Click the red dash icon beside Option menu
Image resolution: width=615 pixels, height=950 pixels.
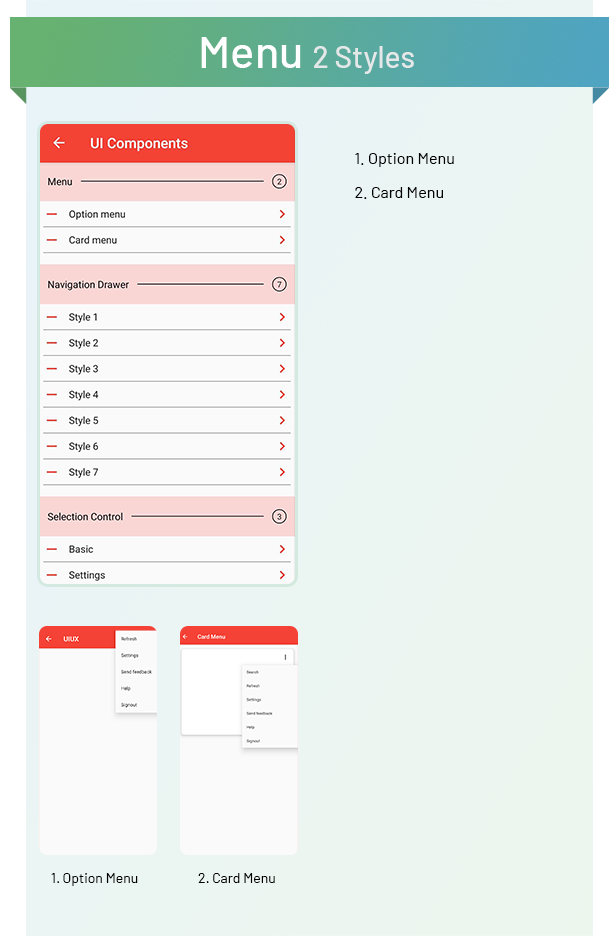(x=52, y=215)
